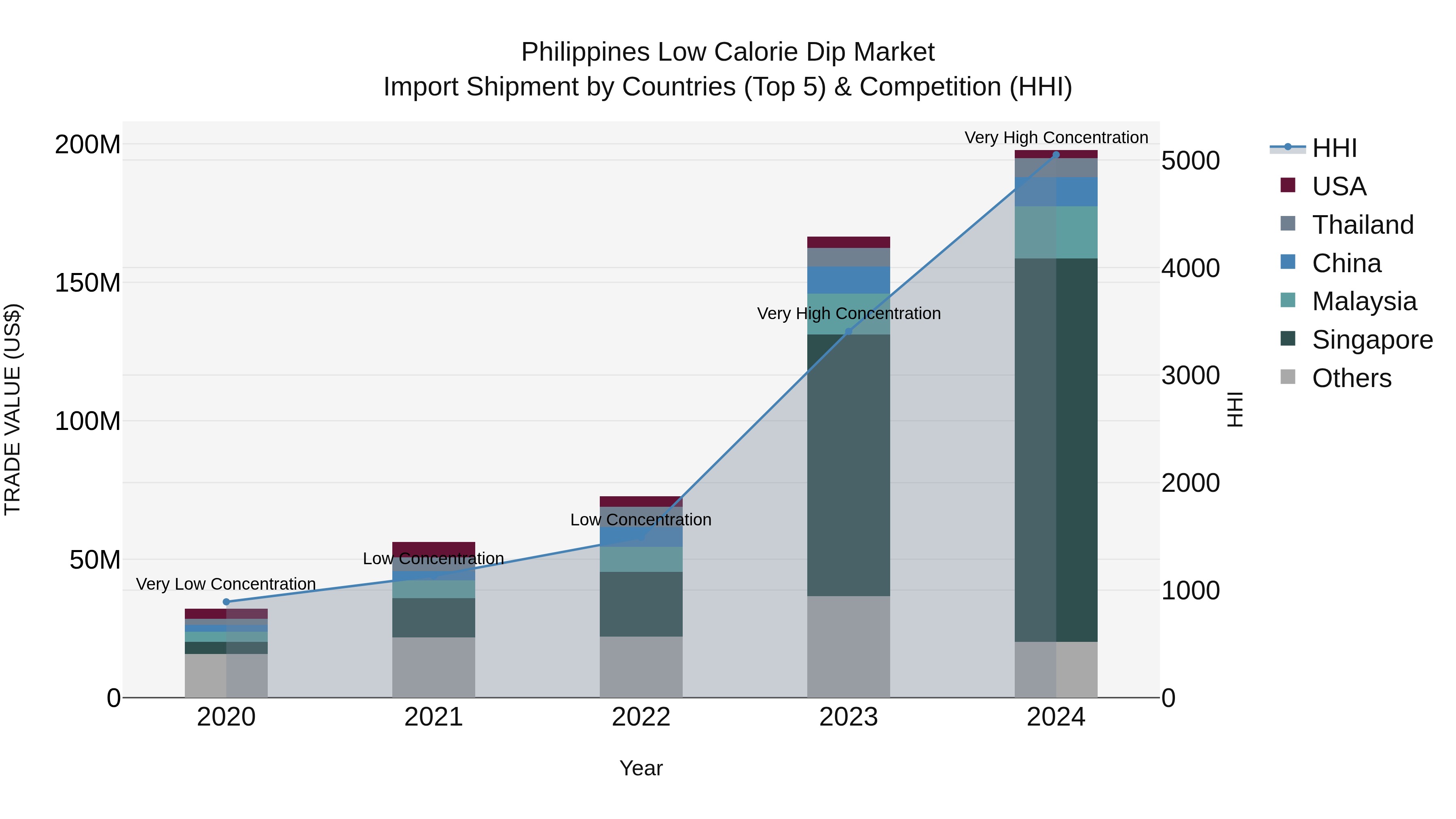This screenshot has width=1456, height=819.
Task: Click the USA segment atop the 2022 bar
Action: (641, 502)
